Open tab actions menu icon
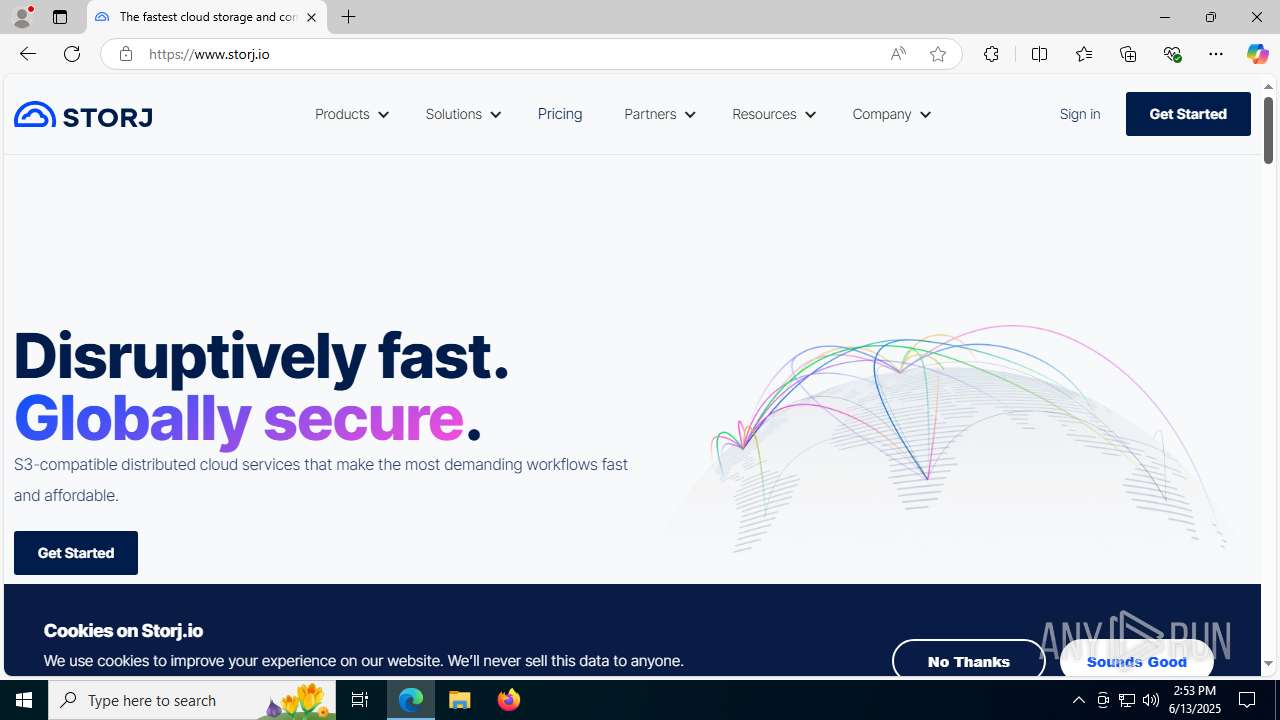This screenshot has height=720, width=1280. point(60,17)
